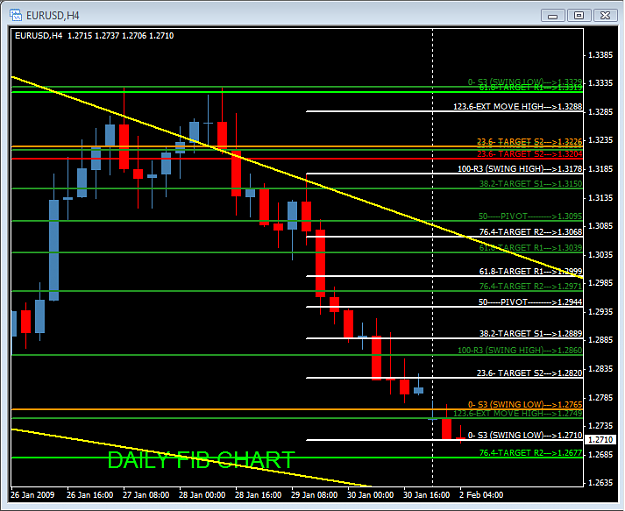
Task: Click the '30 Jan 16:00' time axis label
Action: click(x=426, y=495)
